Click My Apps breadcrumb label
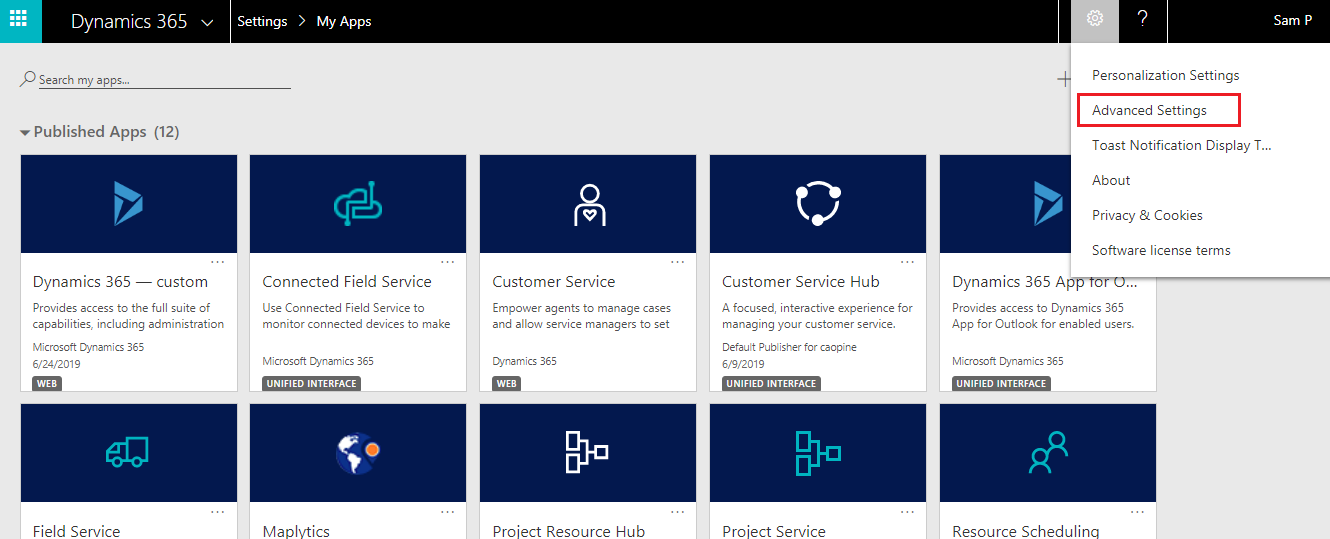Image resolution: width=1330 pixels, height=539 pixels. 344,21
